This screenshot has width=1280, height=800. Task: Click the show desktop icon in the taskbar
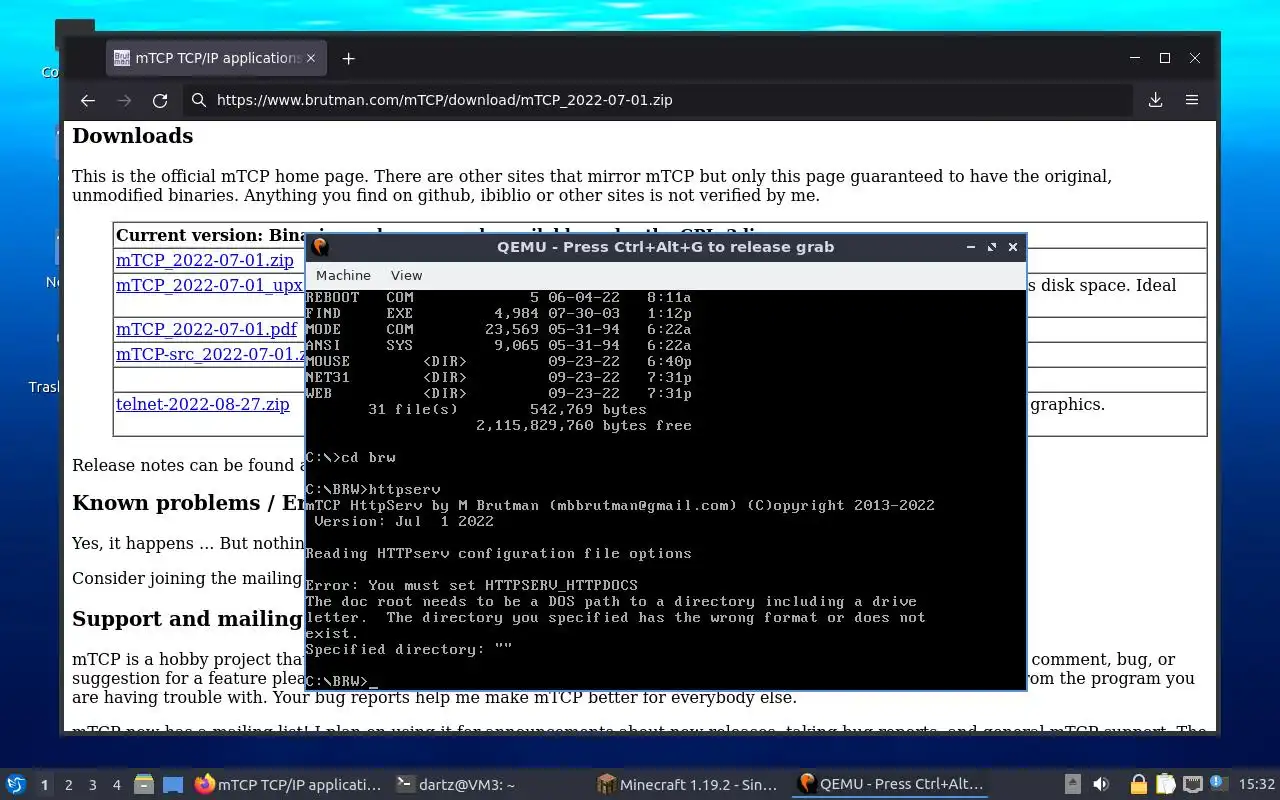click(173, 785)
